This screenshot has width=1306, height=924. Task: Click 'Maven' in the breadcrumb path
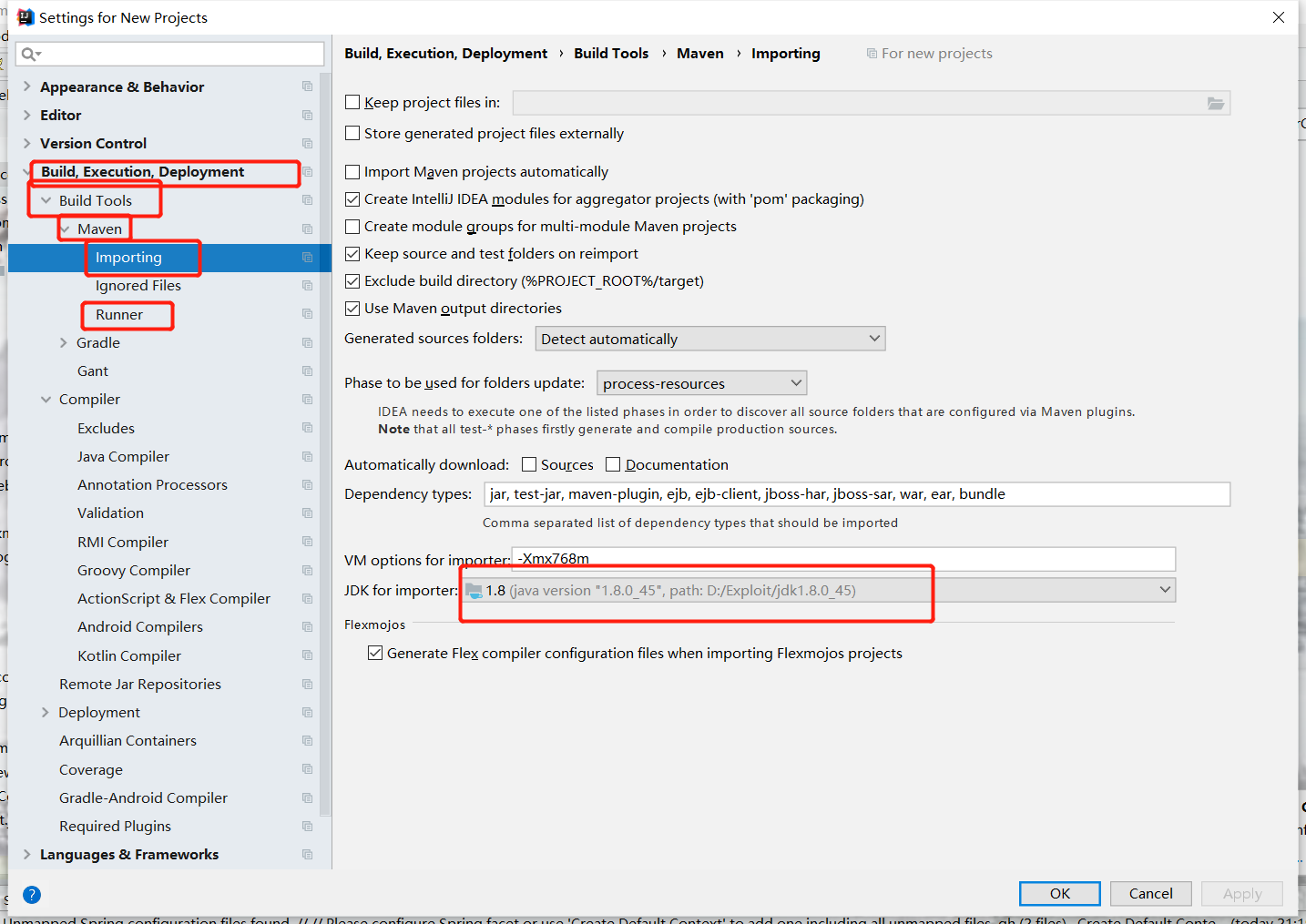tap(700, 54)
